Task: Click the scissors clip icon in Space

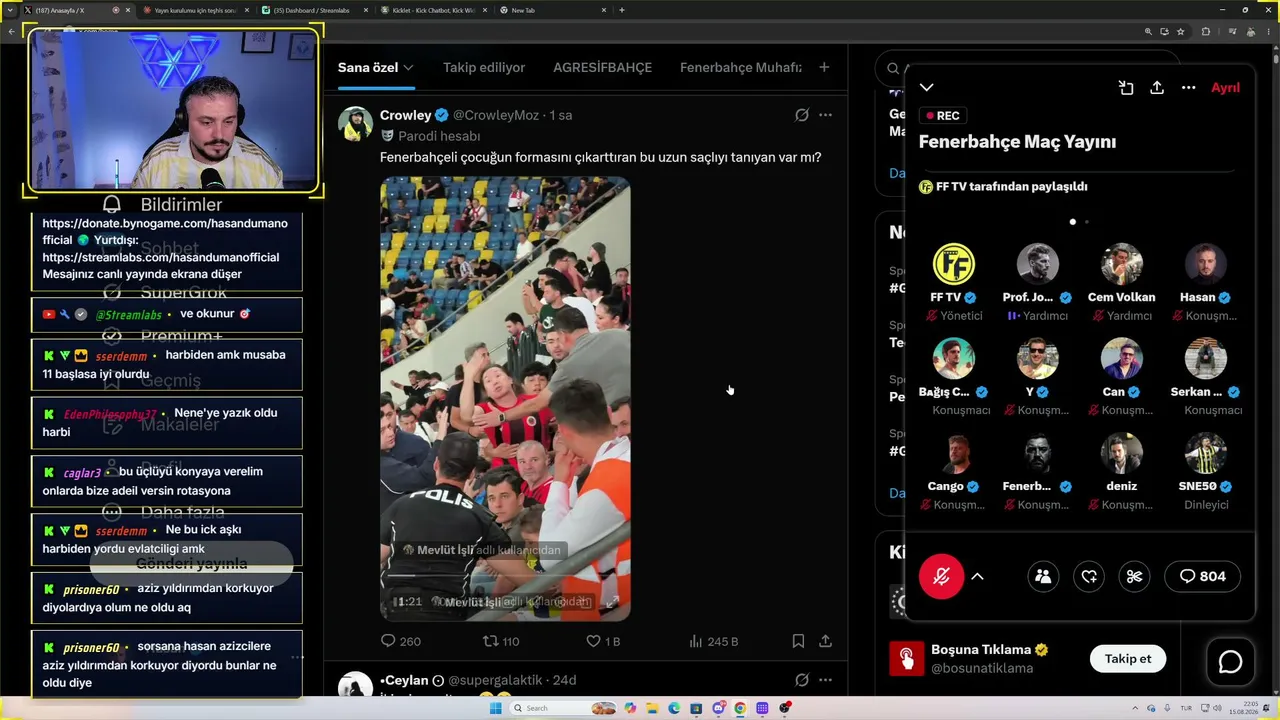Action: point(1134,576)
